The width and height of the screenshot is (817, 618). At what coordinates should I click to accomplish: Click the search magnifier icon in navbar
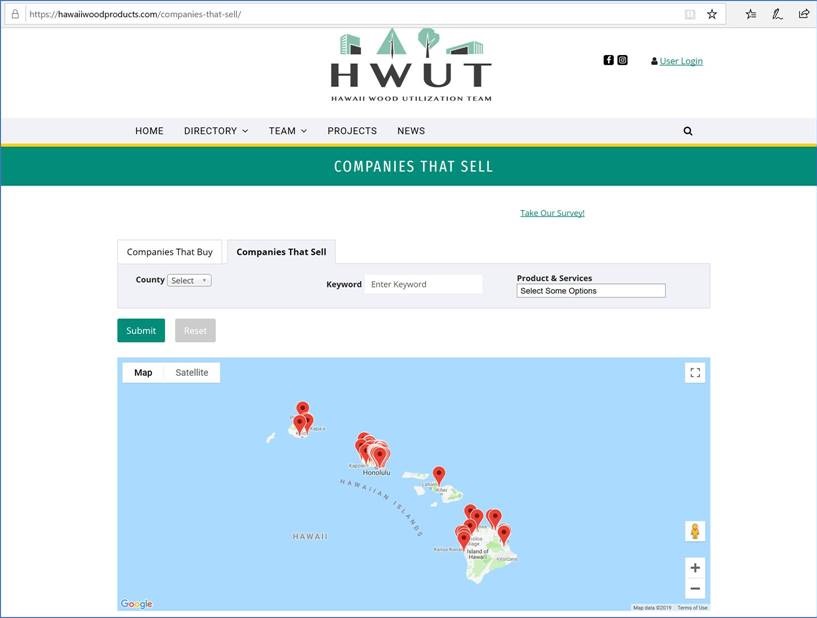click(688, 131)
